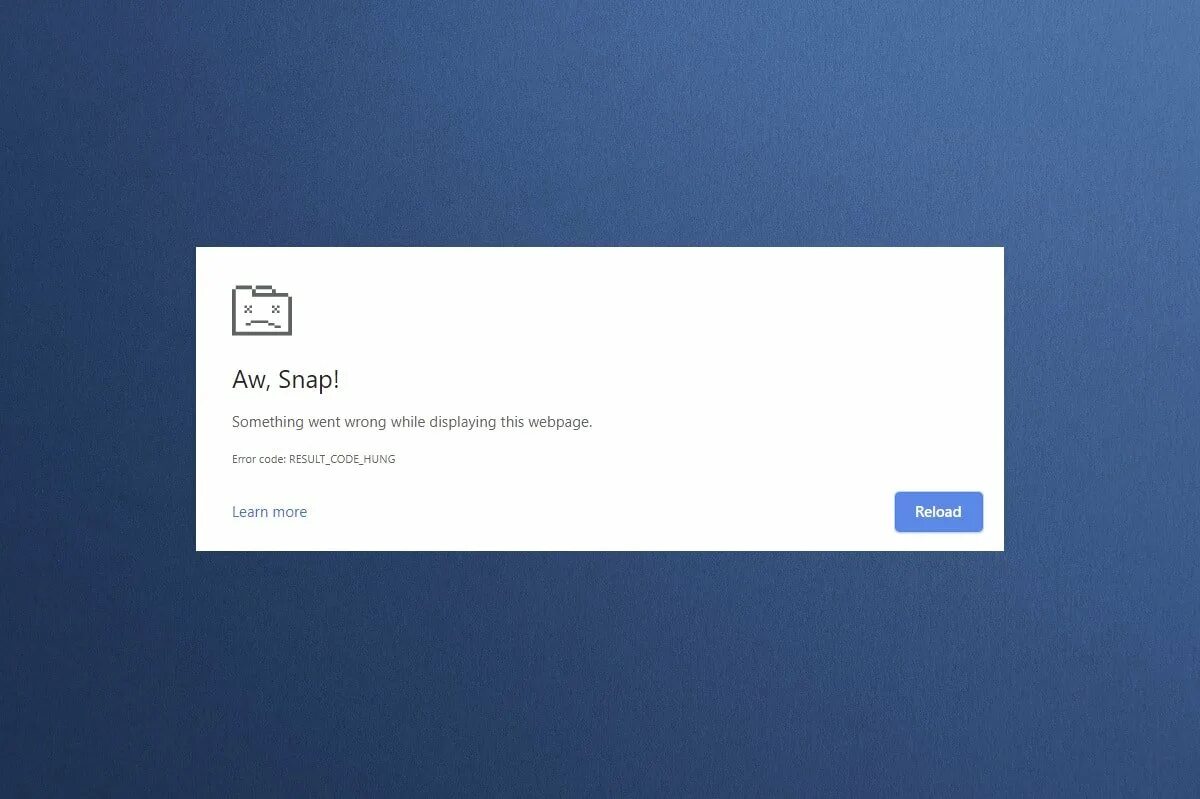Image resolution: width=1200 pixels, height=799 pixels.
Task: Click the word "Snap!" in heading
Action: 308,380
